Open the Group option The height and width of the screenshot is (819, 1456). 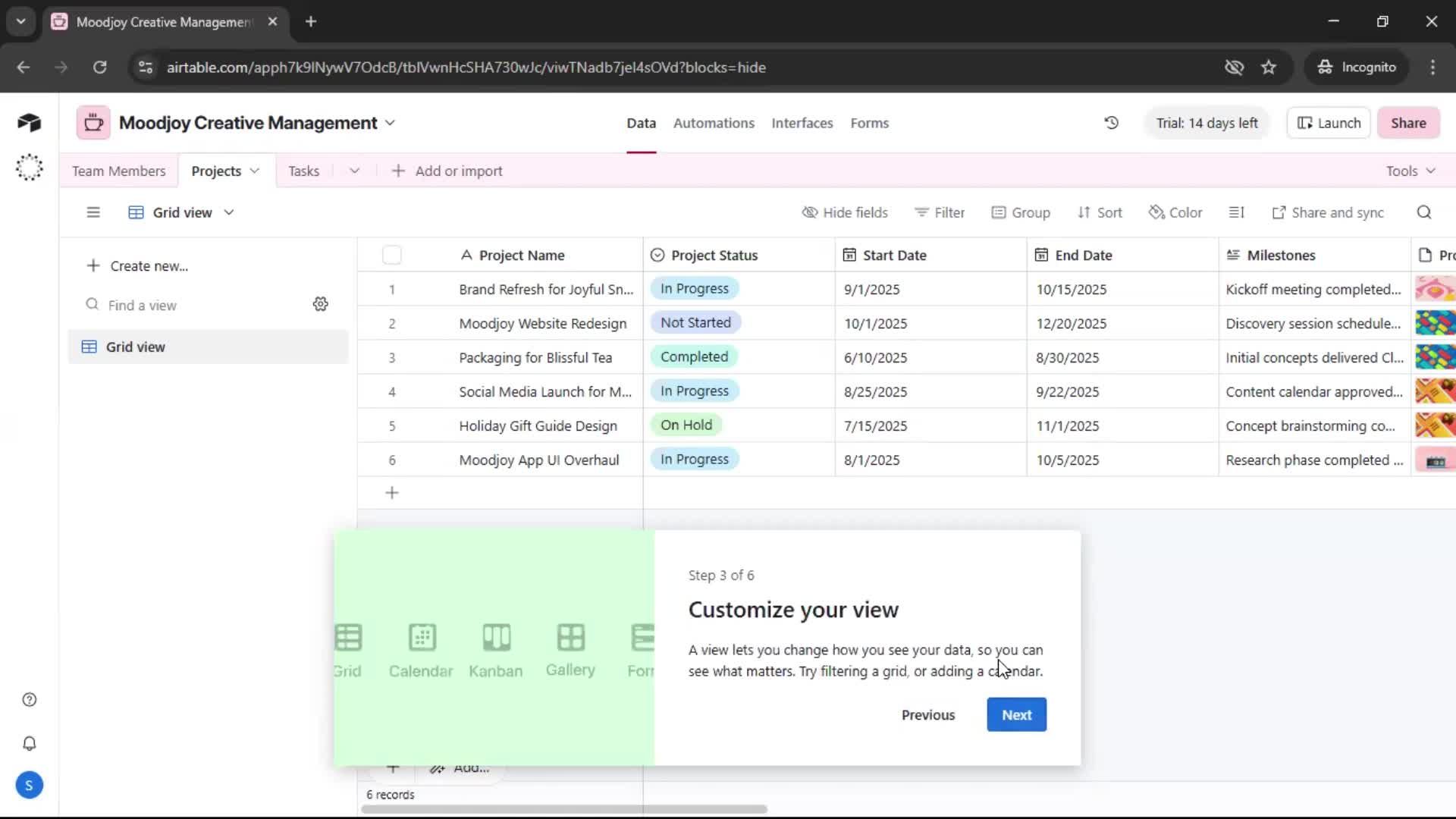[x=1021, y=212]
